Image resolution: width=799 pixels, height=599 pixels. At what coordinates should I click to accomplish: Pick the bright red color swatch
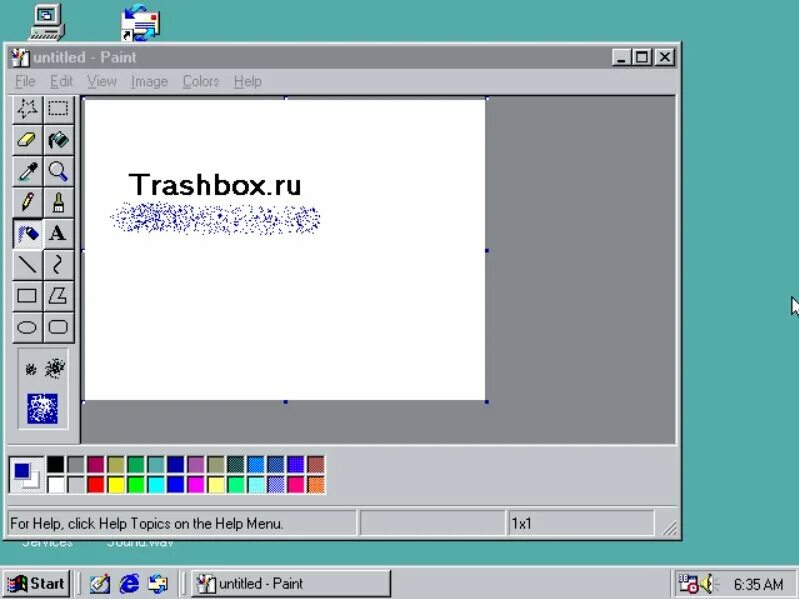(x=95, y=484)
